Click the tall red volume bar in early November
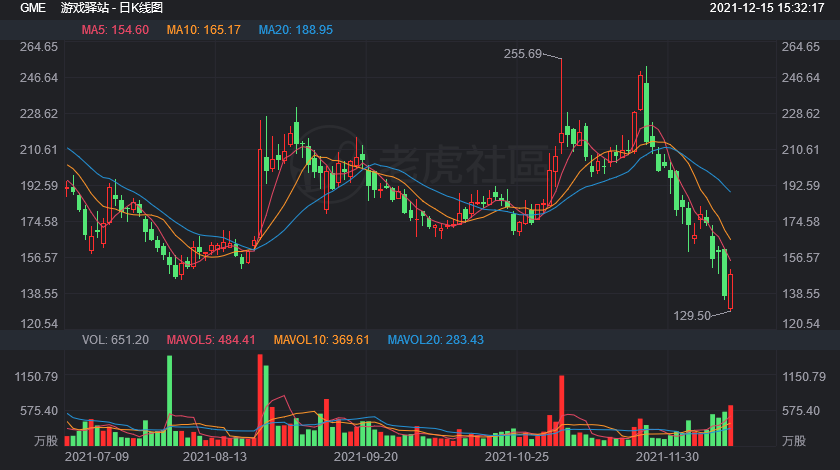The height and width of the screenshot is (470, 840). [561, 411]
